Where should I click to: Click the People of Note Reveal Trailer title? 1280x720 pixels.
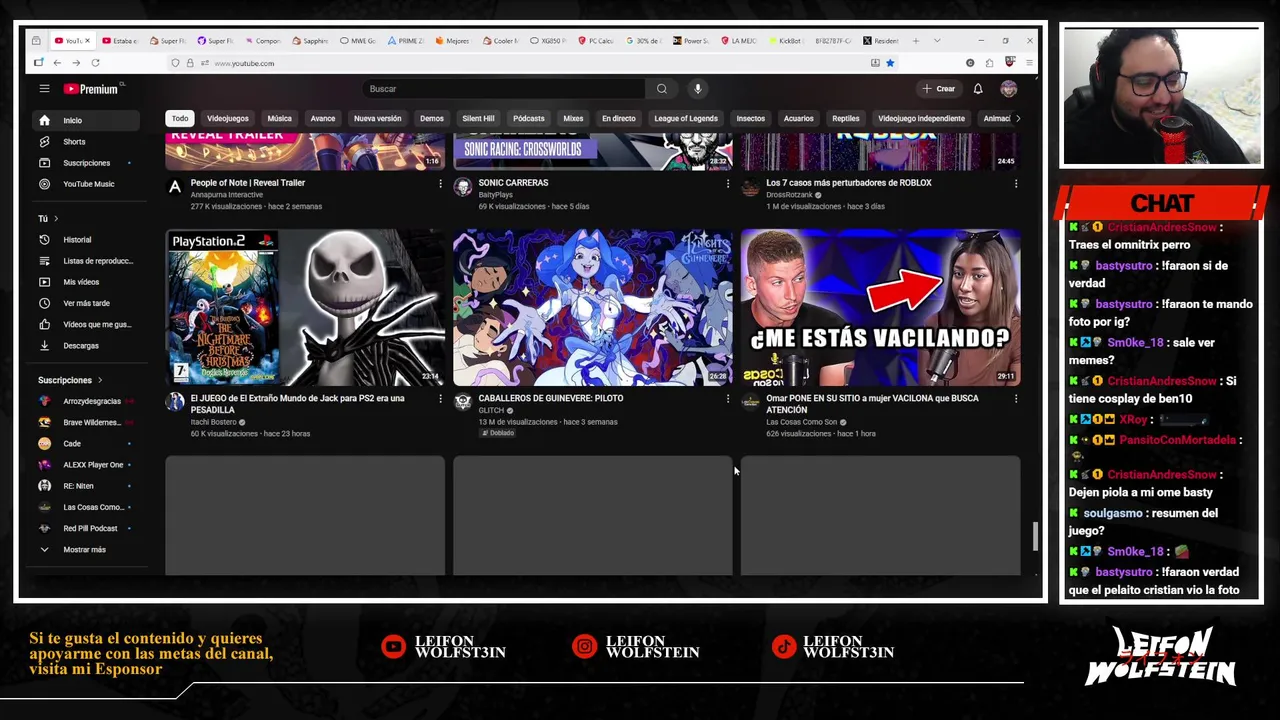(248, 183)
